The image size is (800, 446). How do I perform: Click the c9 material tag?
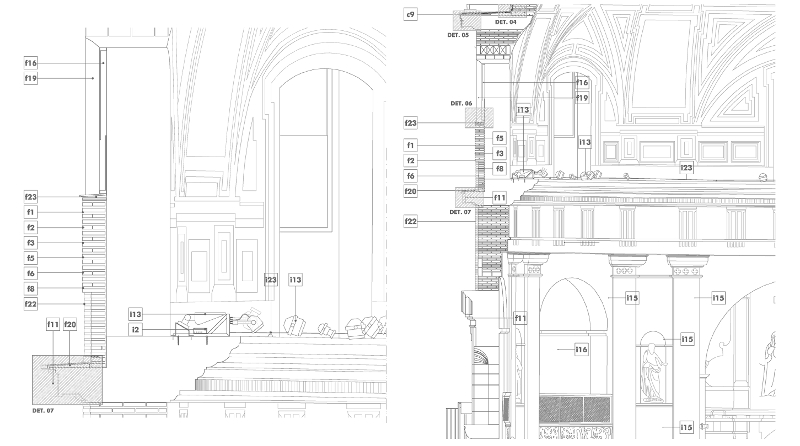411,14
